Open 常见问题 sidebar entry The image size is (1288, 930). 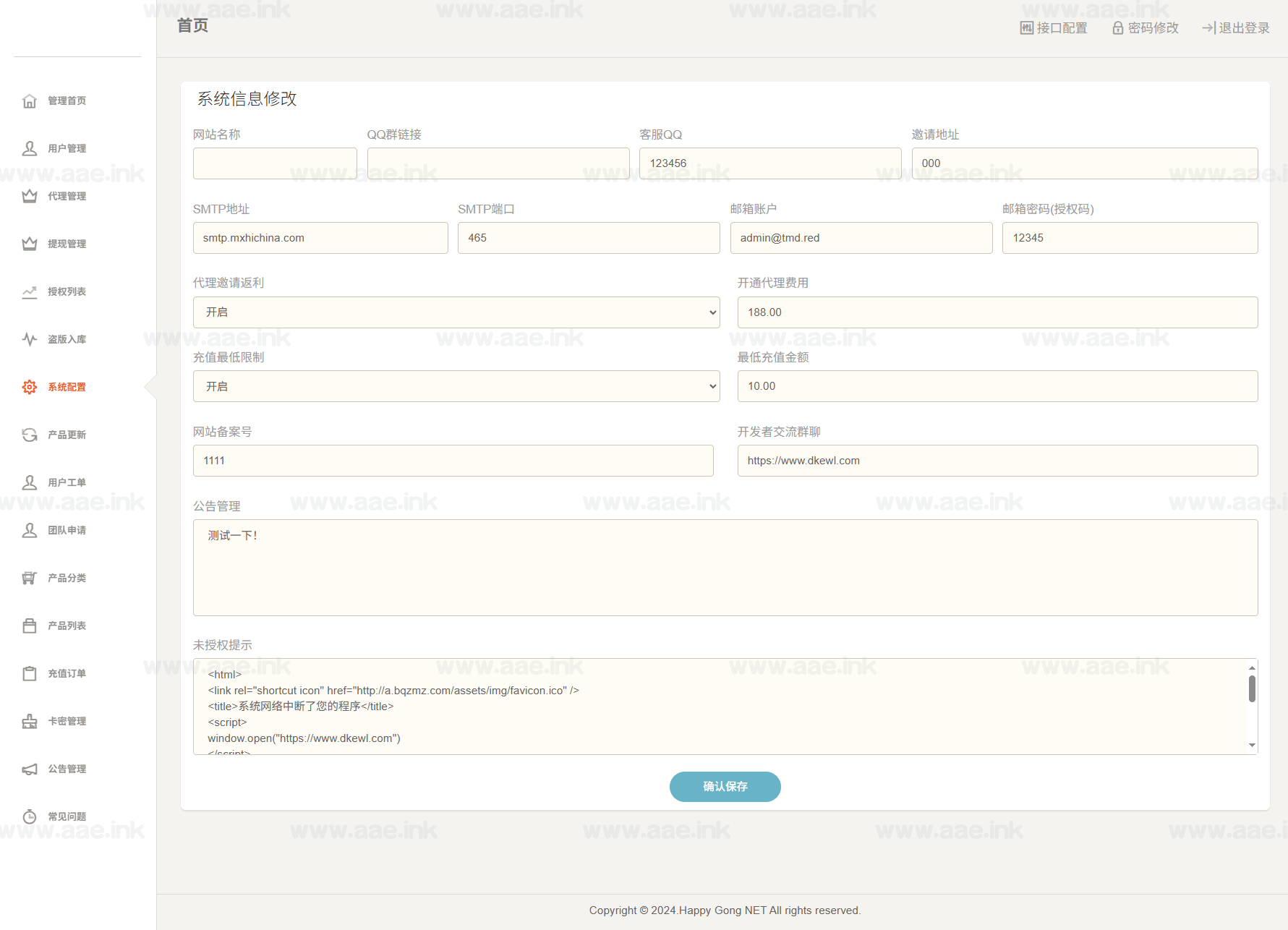click(67, 816)
